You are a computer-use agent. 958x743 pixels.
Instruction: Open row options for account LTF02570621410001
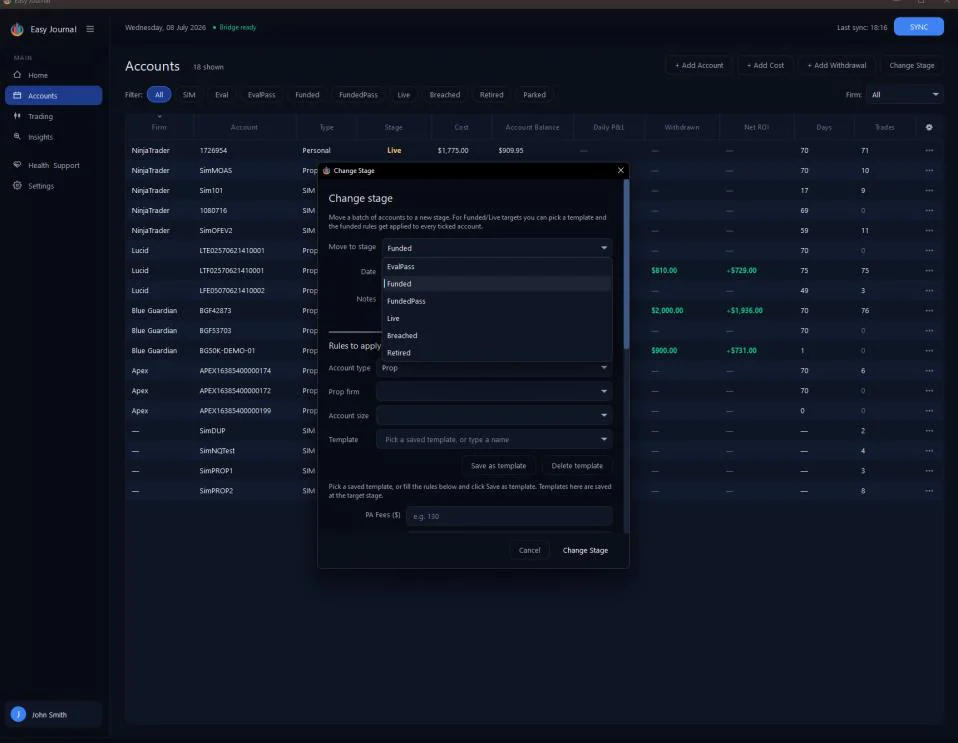click(x=929, y=271)
